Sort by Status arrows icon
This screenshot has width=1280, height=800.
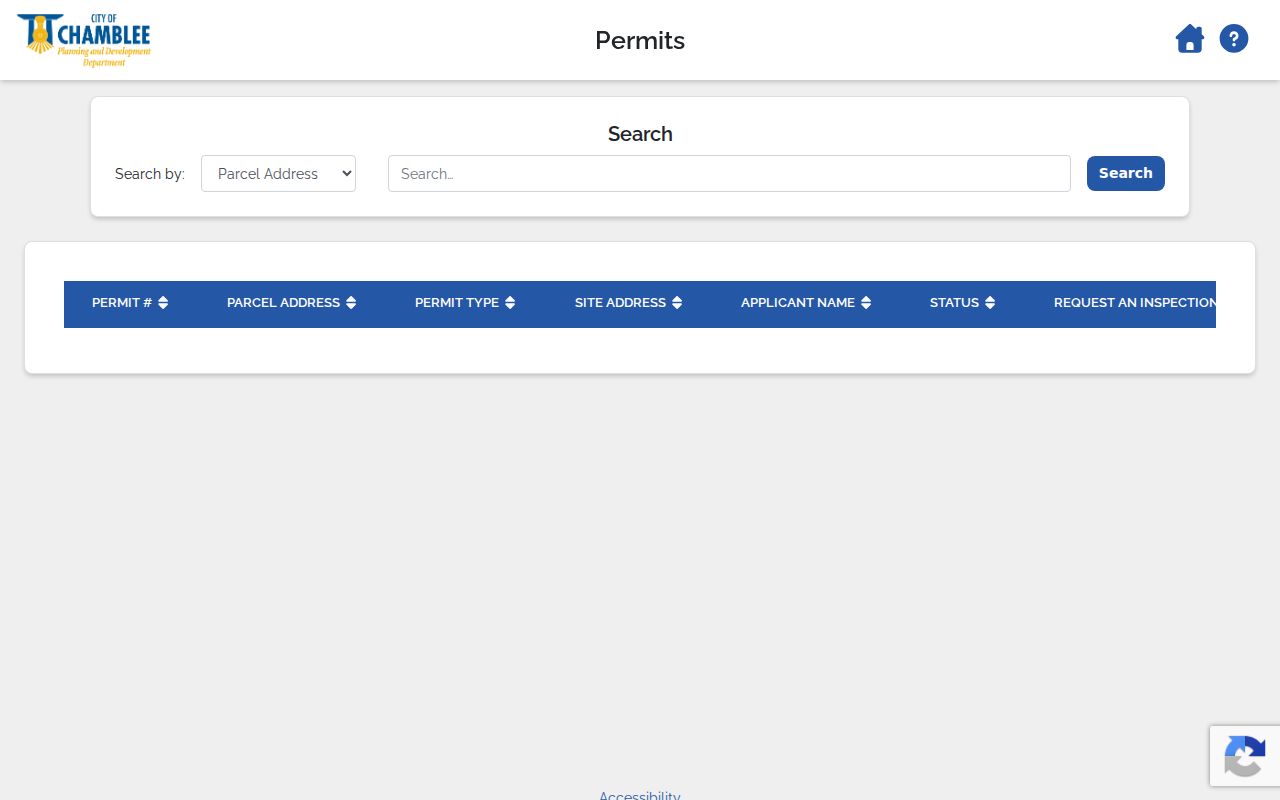[x=990, y=303]
